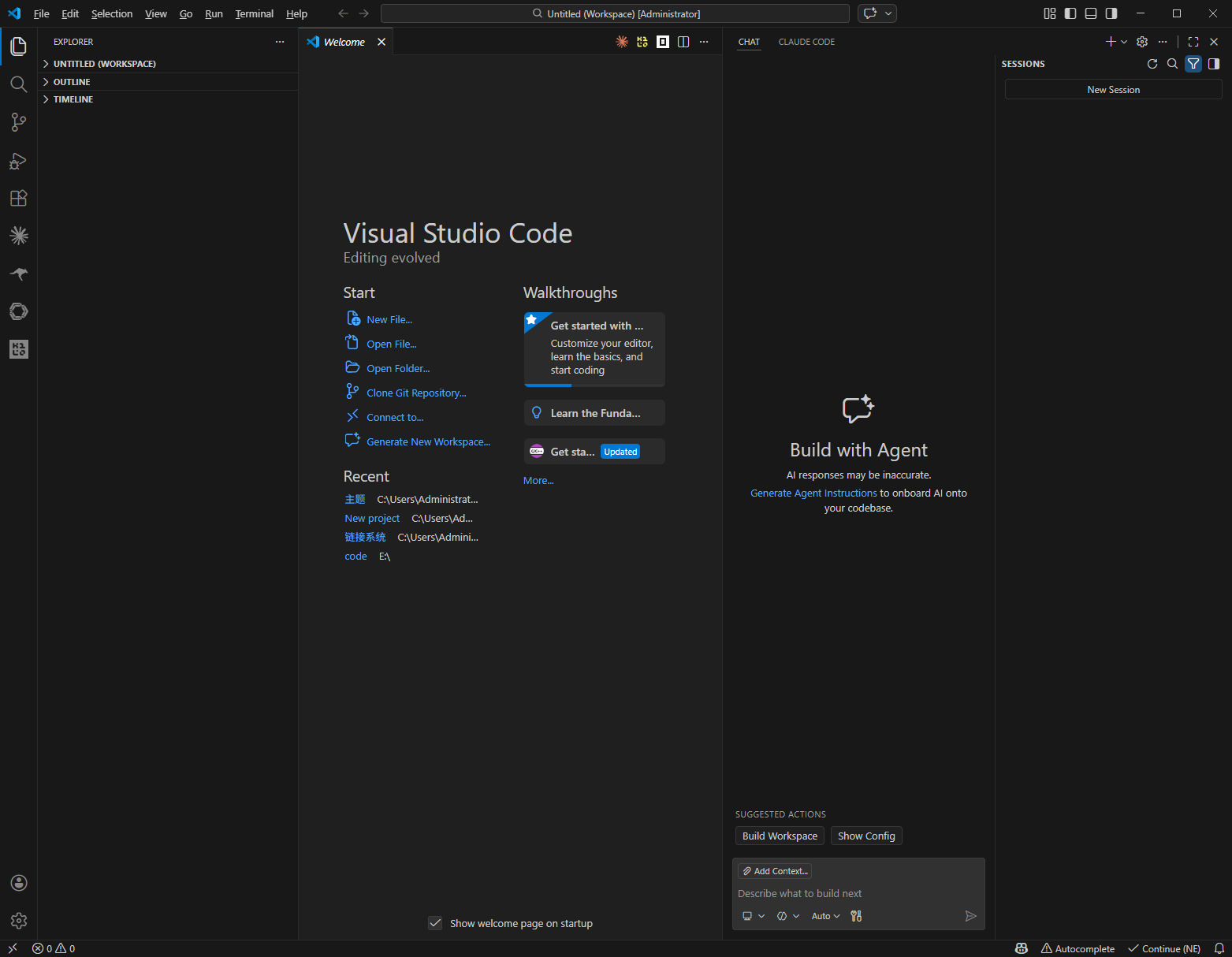Open the hexagon ring extension icon in activity bar

pos(19,311)
